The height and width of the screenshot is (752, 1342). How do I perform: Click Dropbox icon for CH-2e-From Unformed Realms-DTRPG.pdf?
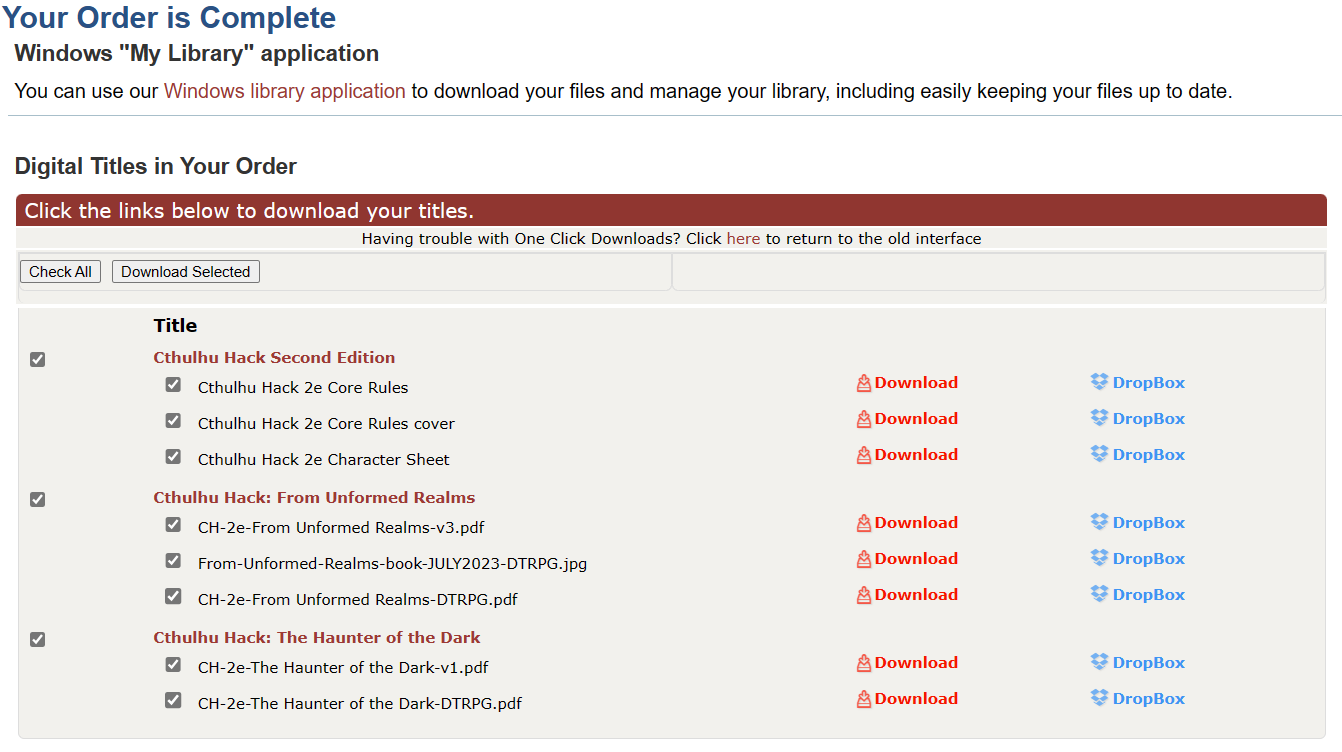[x=1099, y=594]
